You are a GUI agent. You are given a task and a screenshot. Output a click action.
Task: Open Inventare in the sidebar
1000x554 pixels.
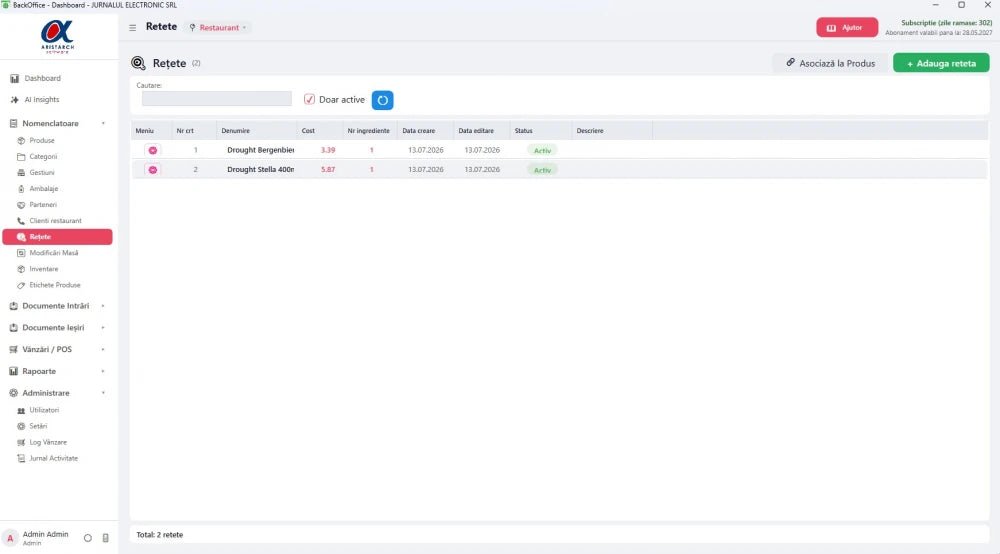(x=43, y=269)
